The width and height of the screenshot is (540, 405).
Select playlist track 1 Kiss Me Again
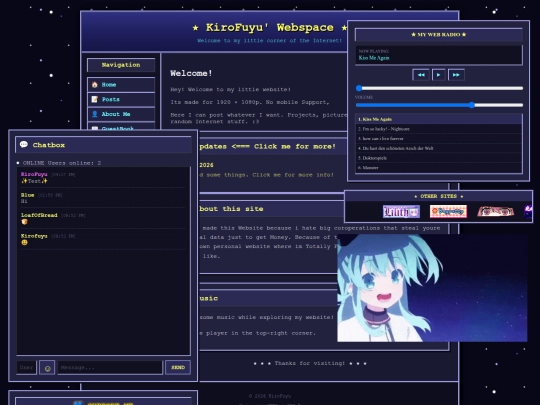click(439, 119)
